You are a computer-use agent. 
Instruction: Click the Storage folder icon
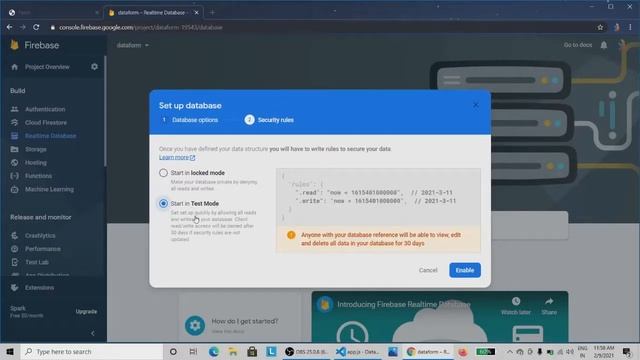click(x=15, y=149)
